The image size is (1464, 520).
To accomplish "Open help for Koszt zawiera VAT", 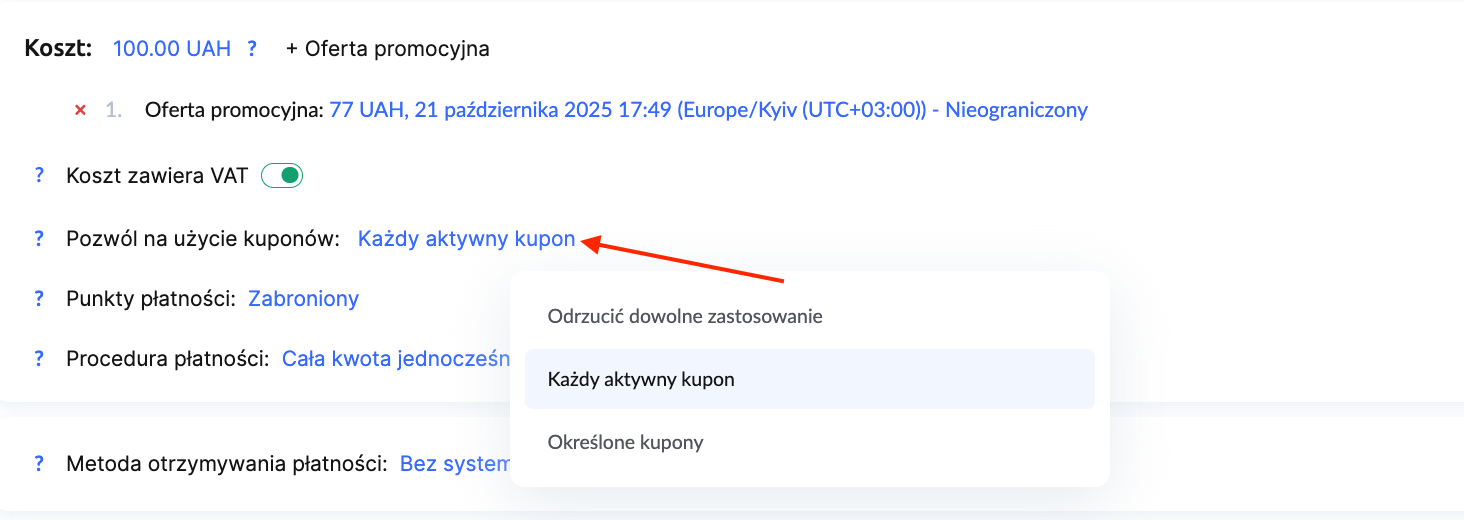I will pos(40,176).
